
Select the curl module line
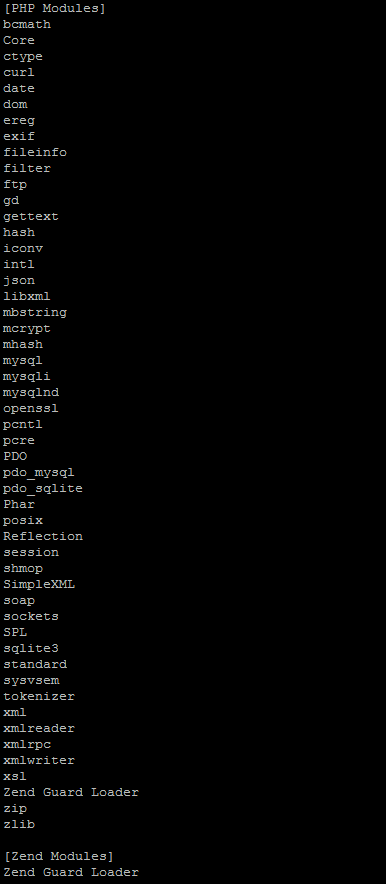click(19, 72)
